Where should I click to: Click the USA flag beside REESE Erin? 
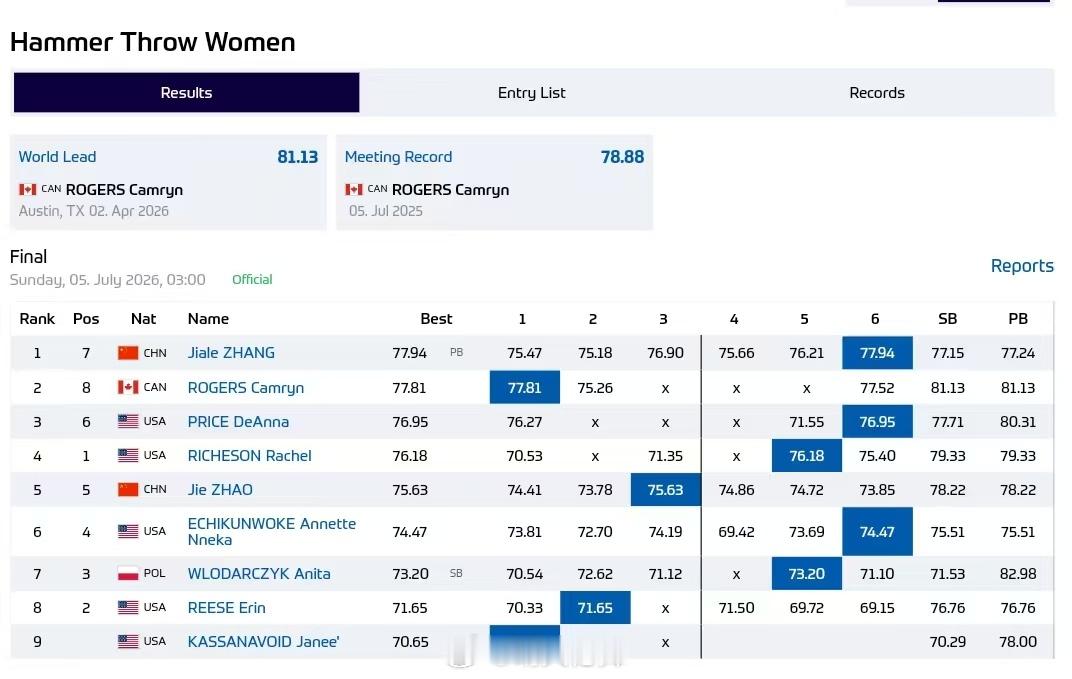128,607
